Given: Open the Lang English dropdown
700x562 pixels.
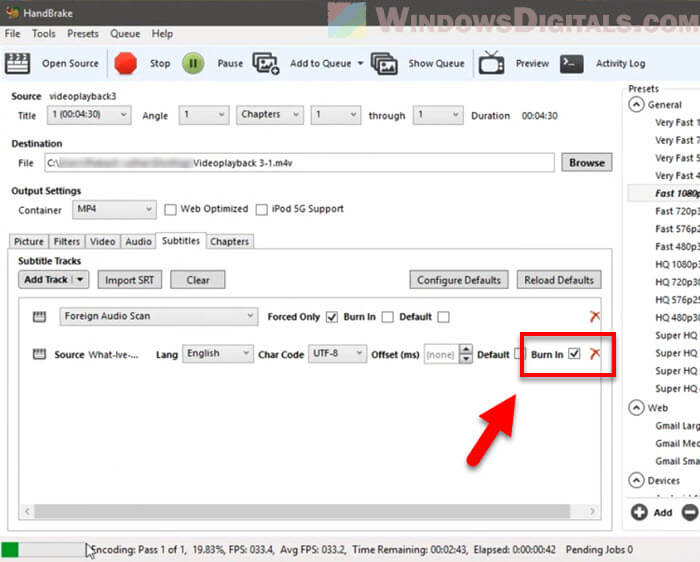Looking at the screenshot, I should point(218,354).
